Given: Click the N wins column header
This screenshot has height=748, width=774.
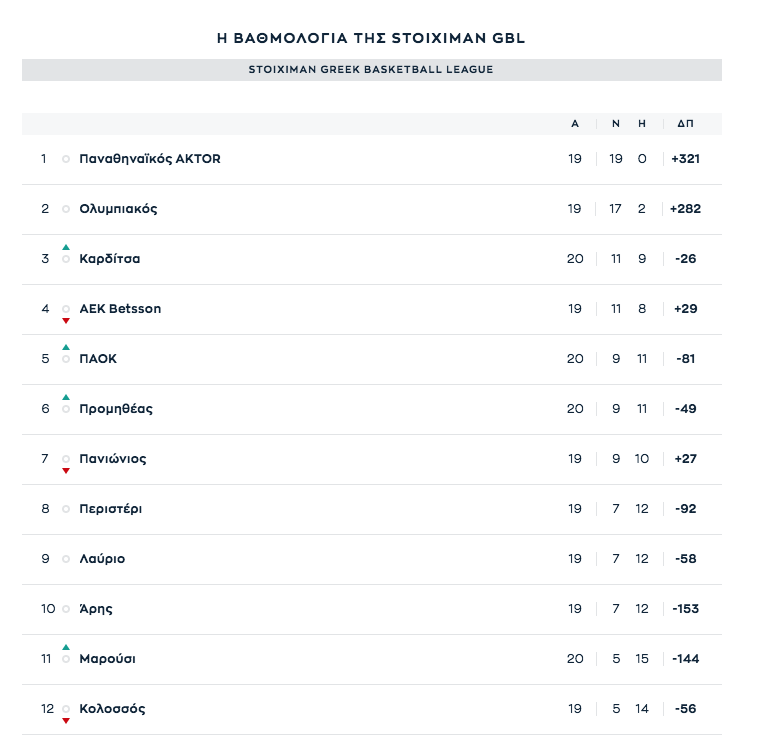Looking at the screenshot, I should pyautogui.click(x=616, y=124).
